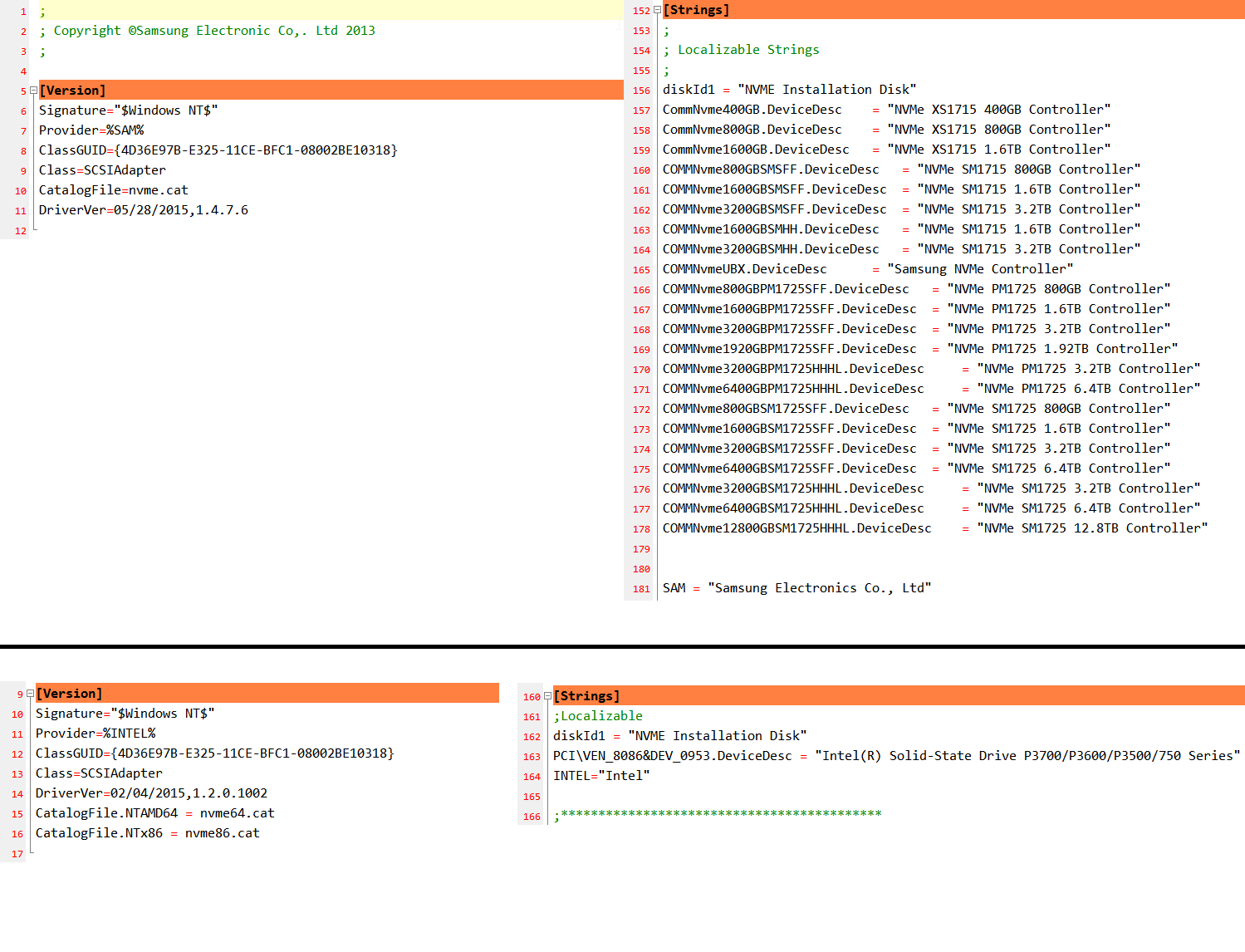Select the CommNvme800GB.DeviceDesc line
Screen dimensions: 1245x952
pos(886,130)
